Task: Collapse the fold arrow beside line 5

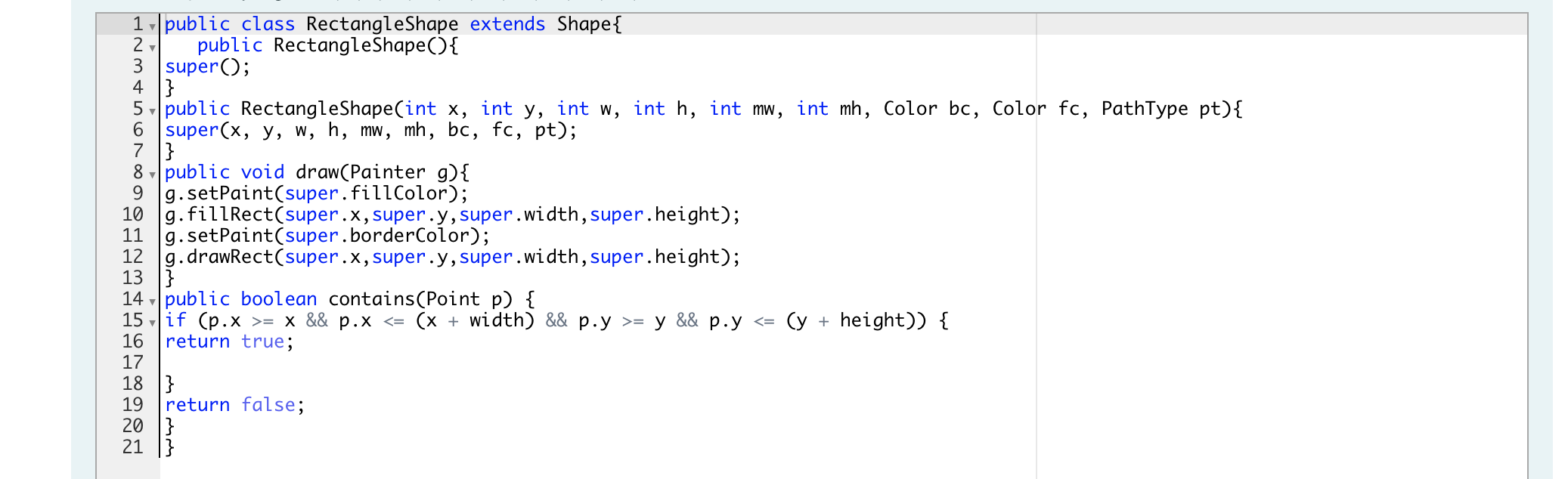Action: pyautogui.click(x=152, y=112)
